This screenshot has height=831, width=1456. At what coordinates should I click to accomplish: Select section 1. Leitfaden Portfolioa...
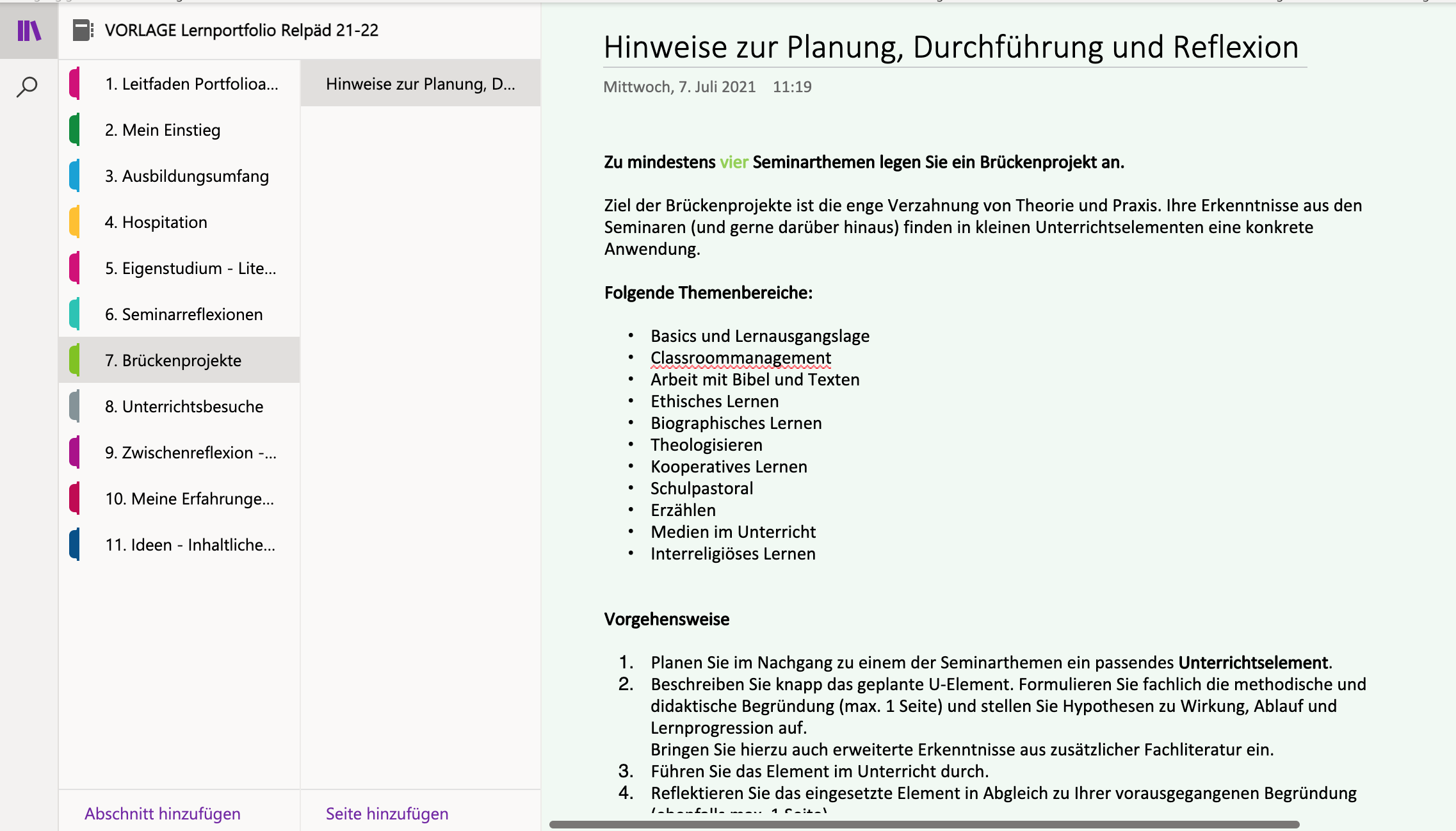[x=191, y=84]
